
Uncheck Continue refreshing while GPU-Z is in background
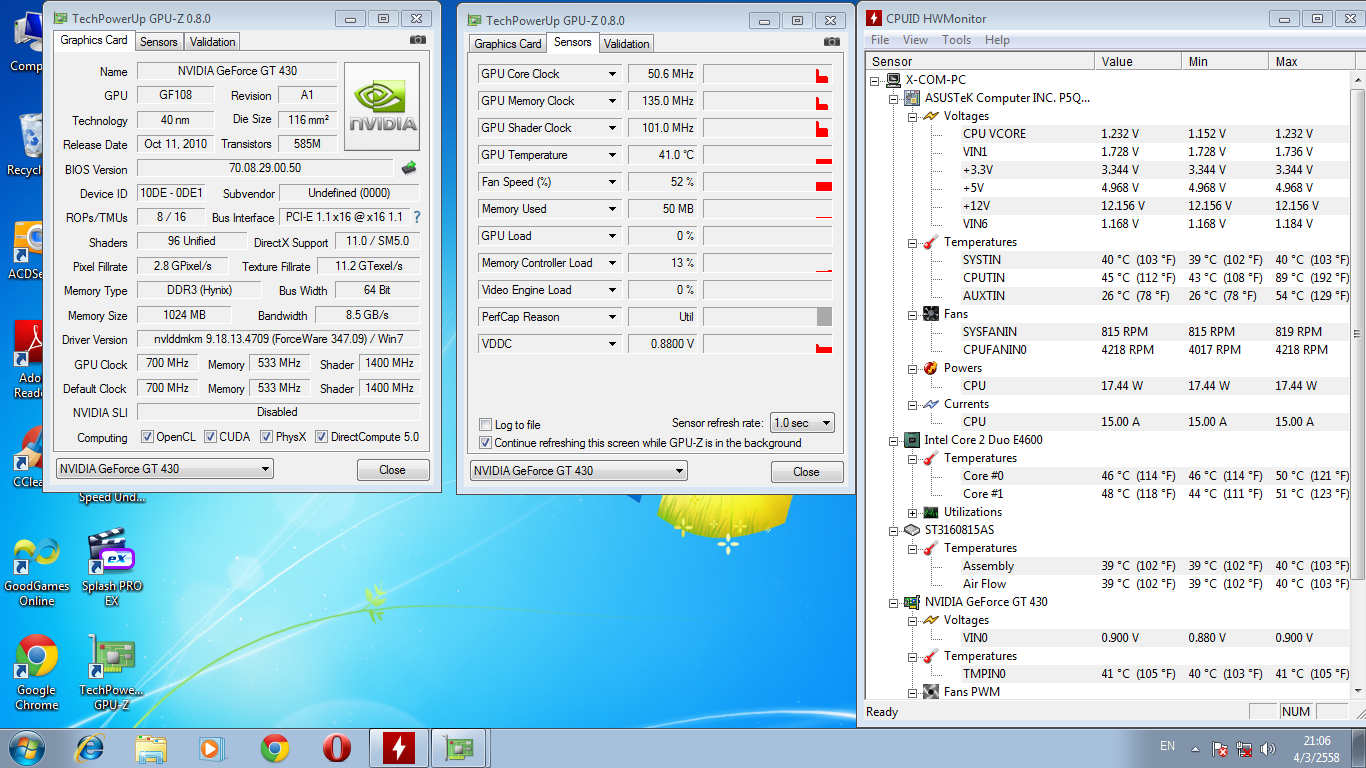486,442
